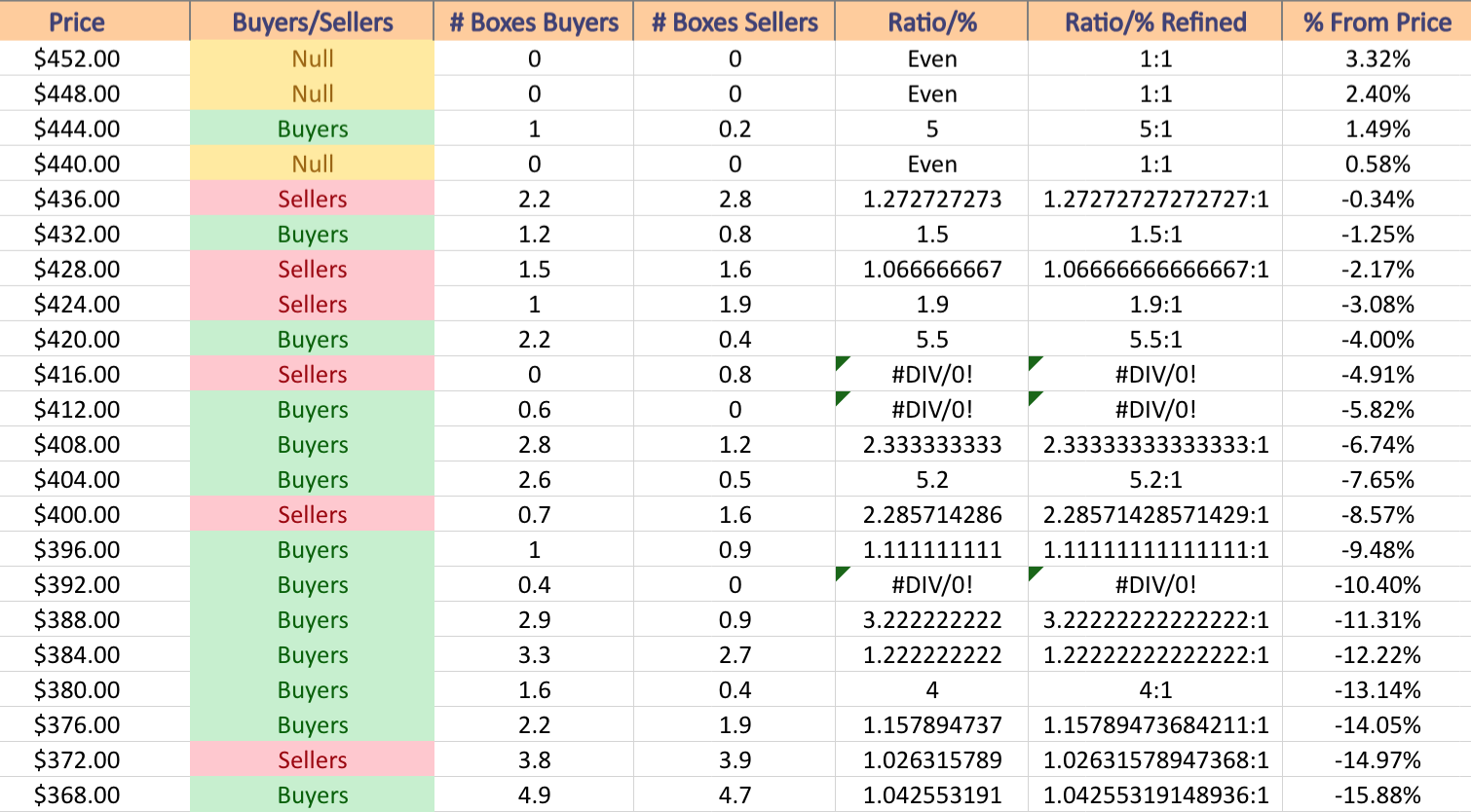Click the $380.00 price cell
The width and height of the screenshot is (1471, 812).
pos(94,689)
